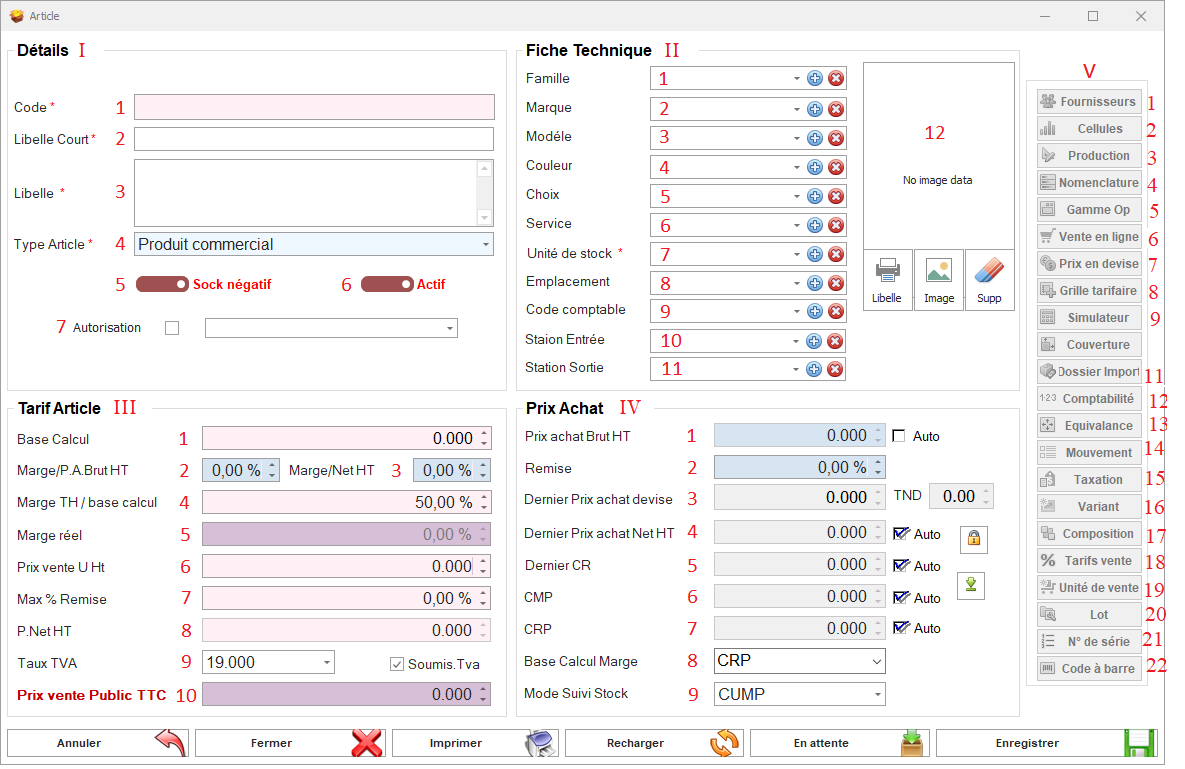Click the Supp eraser icon button

989,280
